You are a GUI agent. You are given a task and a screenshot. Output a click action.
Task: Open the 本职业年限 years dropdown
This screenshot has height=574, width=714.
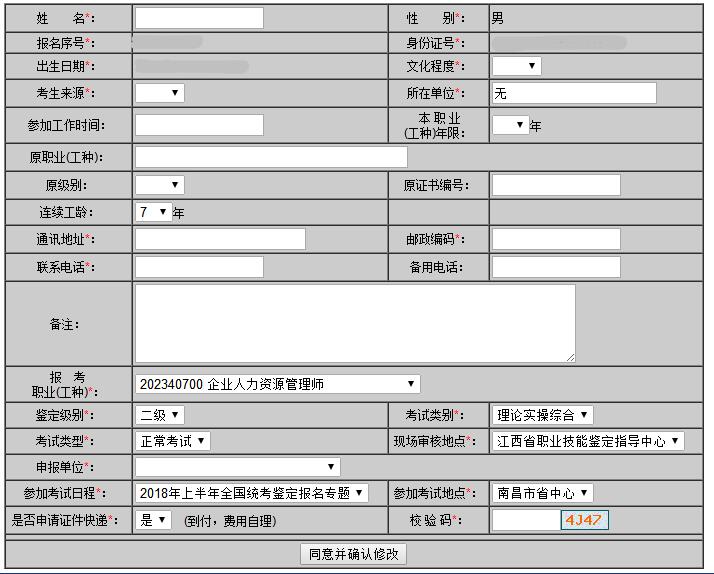510,125
